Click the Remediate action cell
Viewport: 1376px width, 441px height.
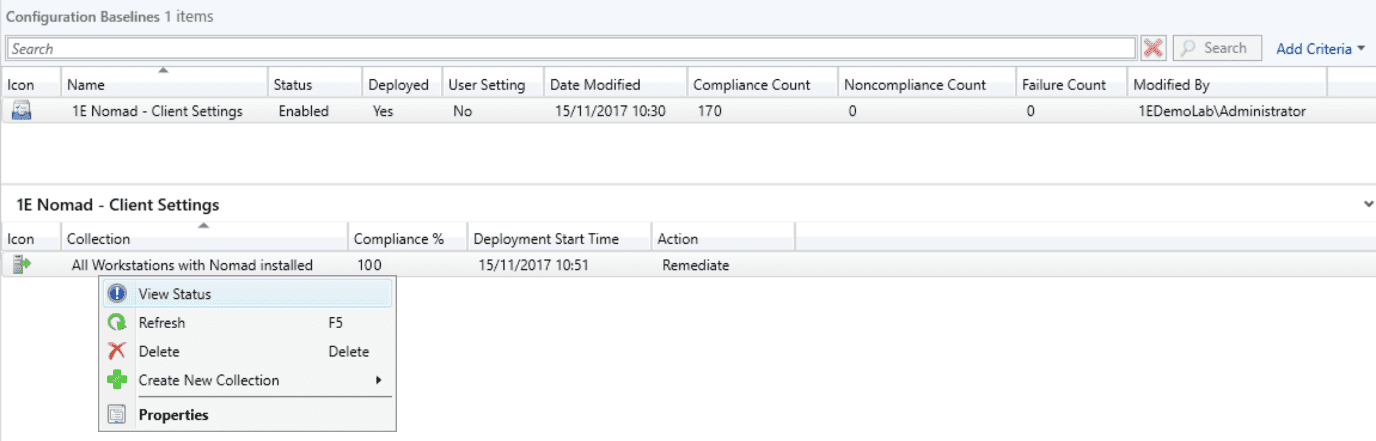(695, 265)
